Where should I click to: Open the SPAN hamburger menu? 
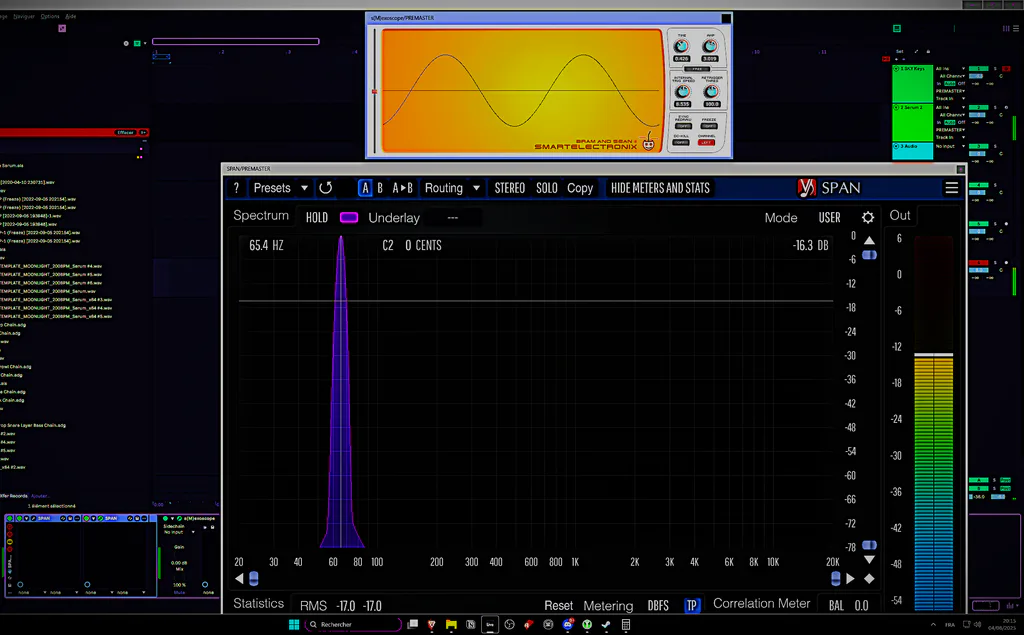(952, 188)
